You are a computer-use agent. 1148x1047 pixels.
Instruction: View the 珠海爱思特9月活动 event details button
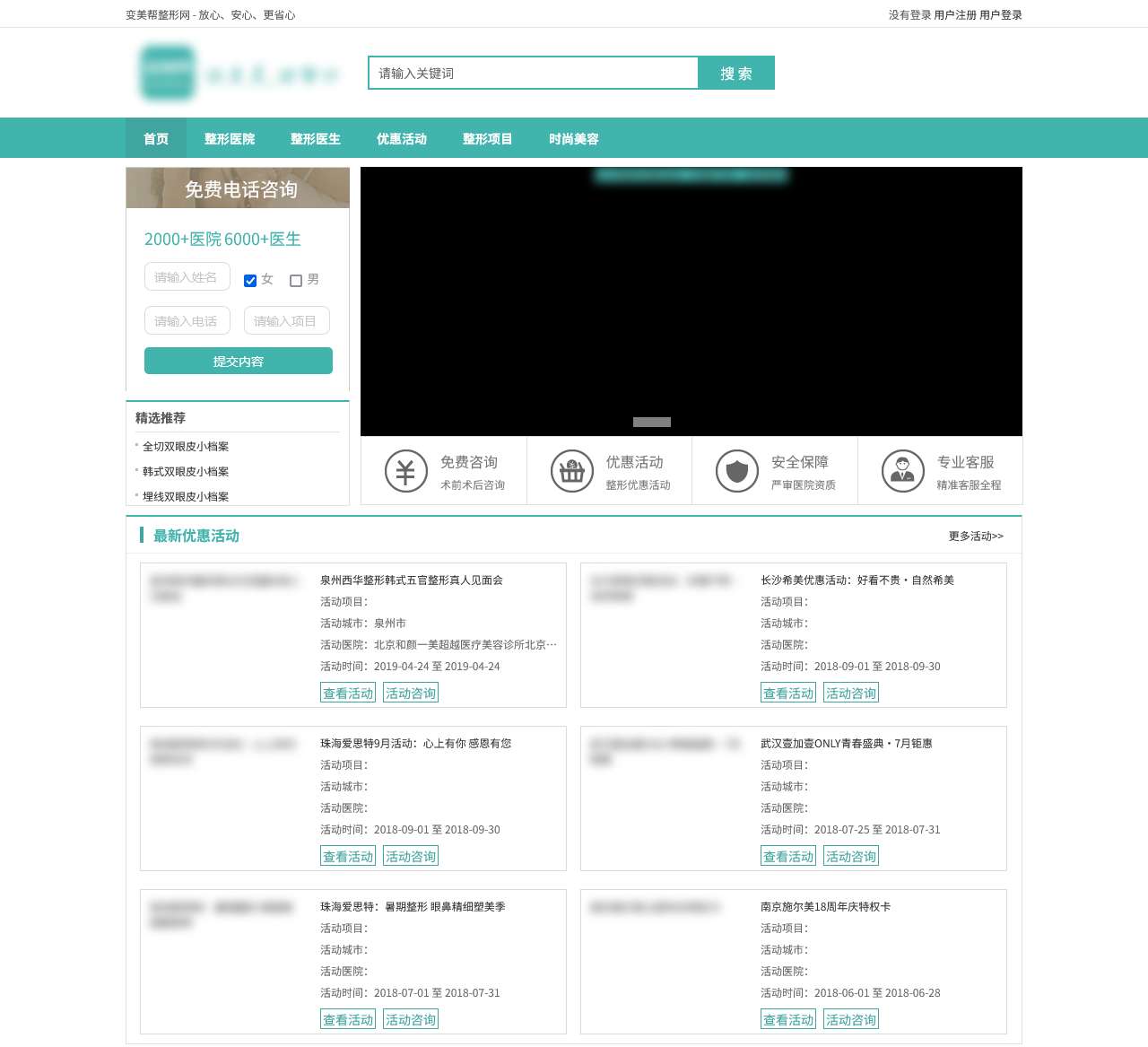(348, 856)
